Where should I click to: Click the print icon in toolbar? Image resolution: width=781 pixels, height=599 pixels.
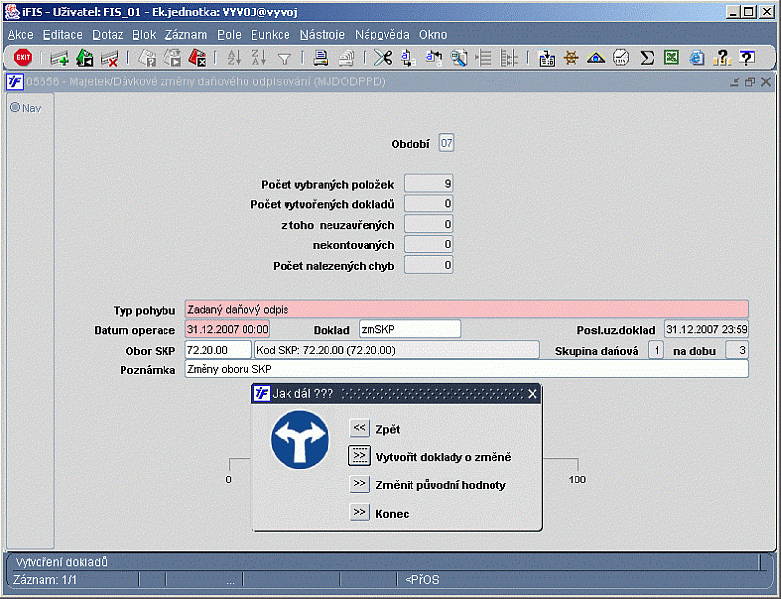tap(321, 58)
